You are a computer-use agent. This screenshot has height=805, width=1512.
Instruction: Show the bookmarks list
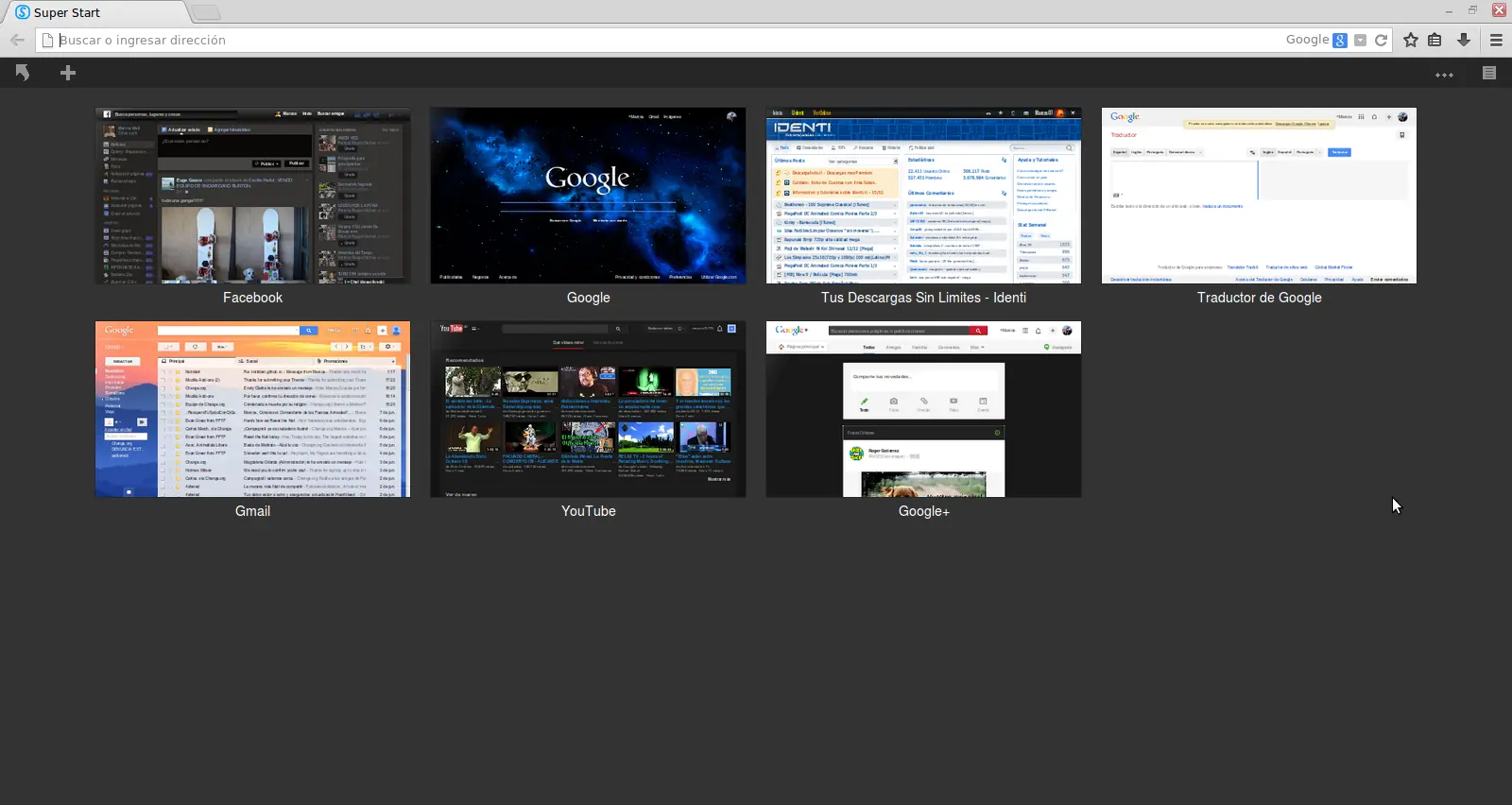tap(1435, 40)
